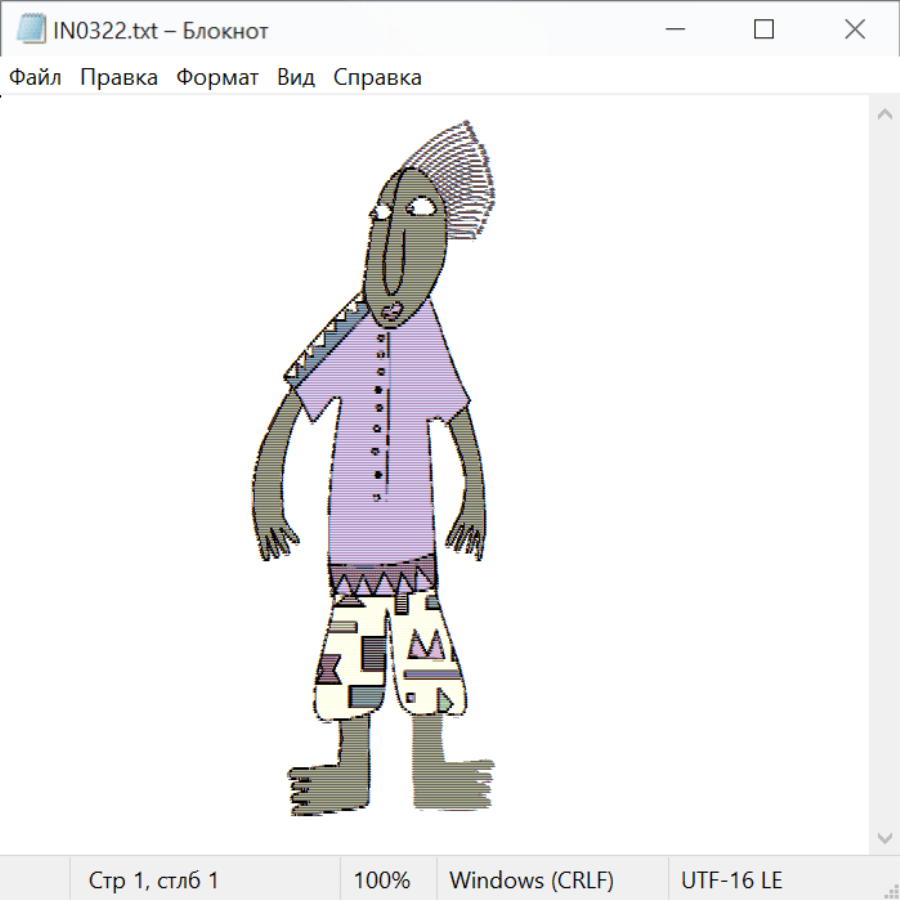Image resolution: width=900 pixels, height=900 pixels.
Task: Click the 'Стр 1, стлб 1' status indicator
Action: click(x=153, y=880)
